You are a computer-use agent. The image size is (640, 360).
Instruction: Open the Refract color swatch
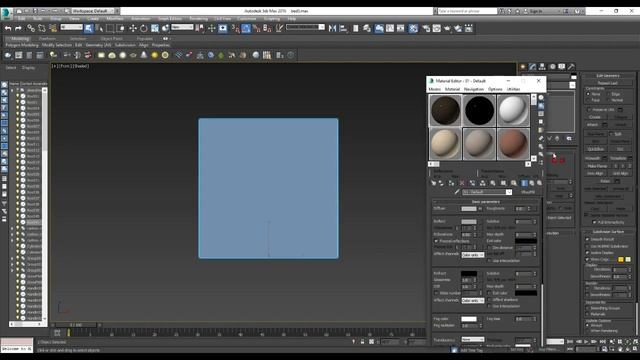pos(469,273)
